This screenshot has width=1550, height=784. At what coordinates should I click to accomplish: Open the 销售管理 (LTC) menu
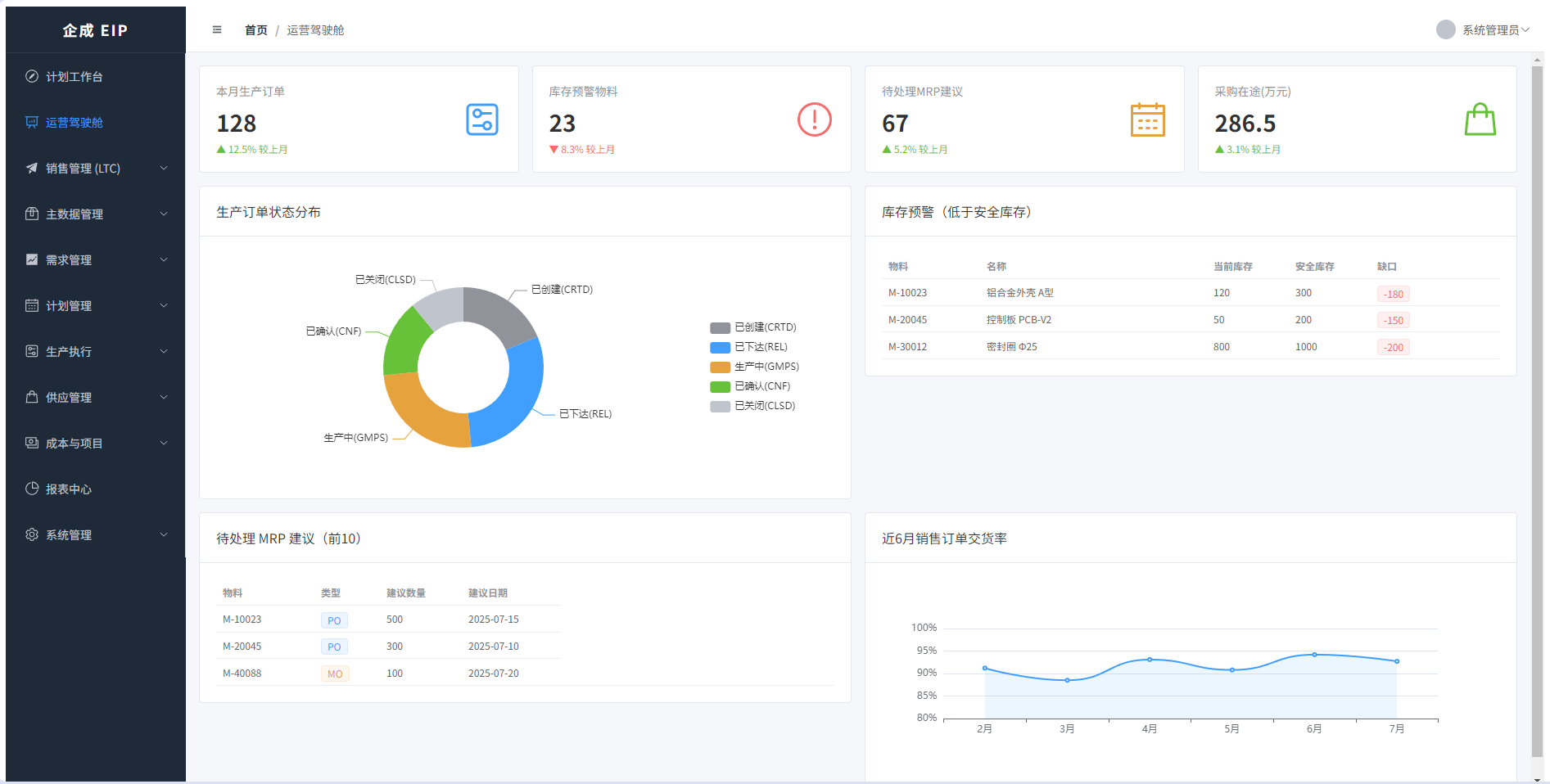[96, 168]
